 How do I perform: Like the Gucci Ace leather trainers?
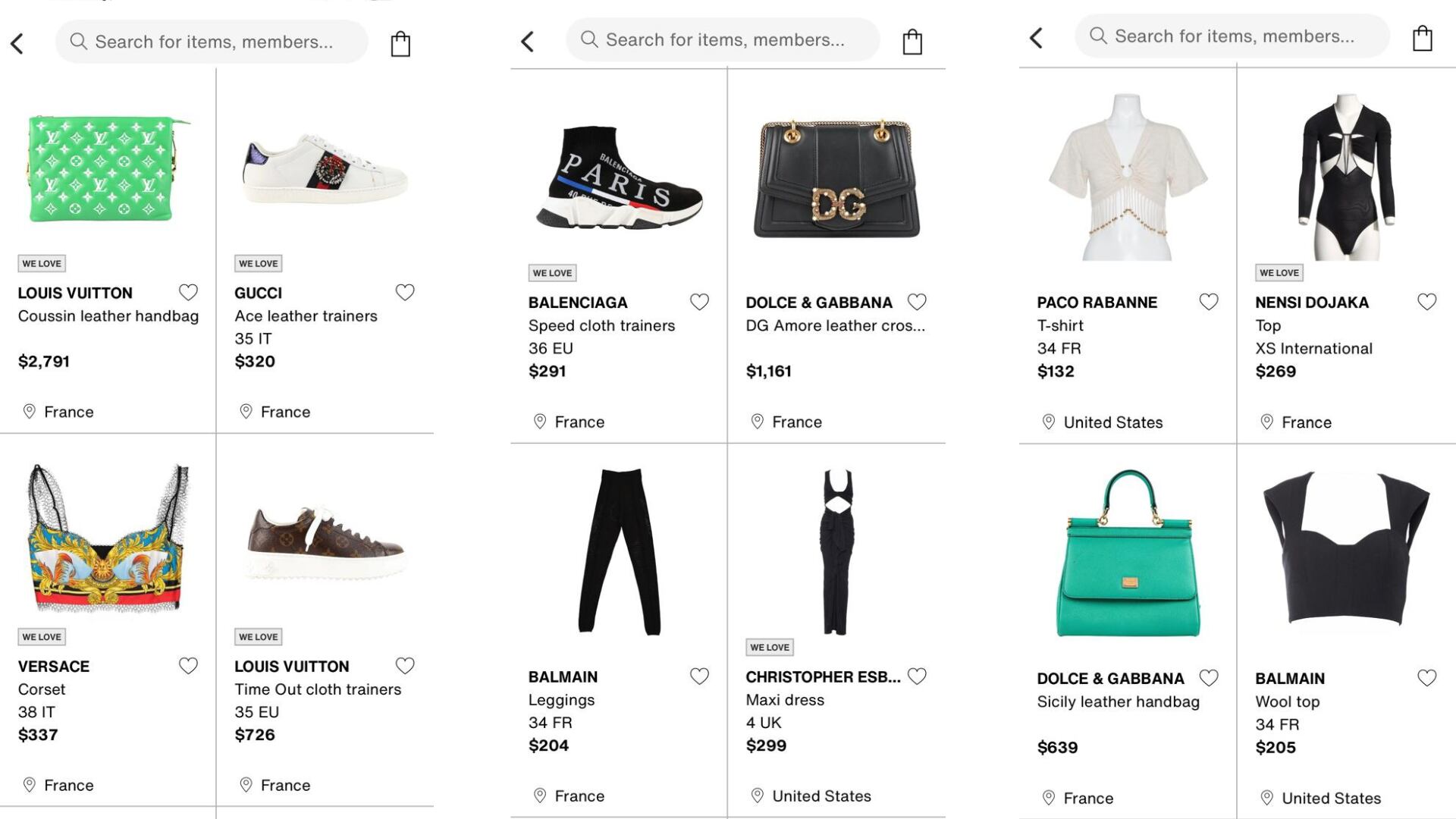[x=405, y=292]
